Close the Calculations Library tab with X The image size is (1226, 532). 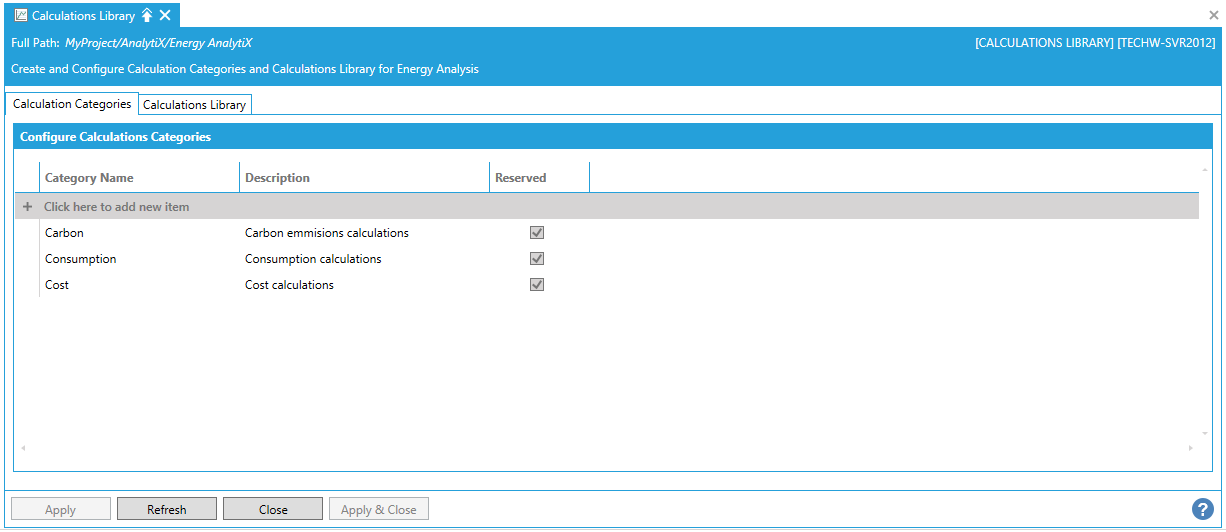click(165, 15)
